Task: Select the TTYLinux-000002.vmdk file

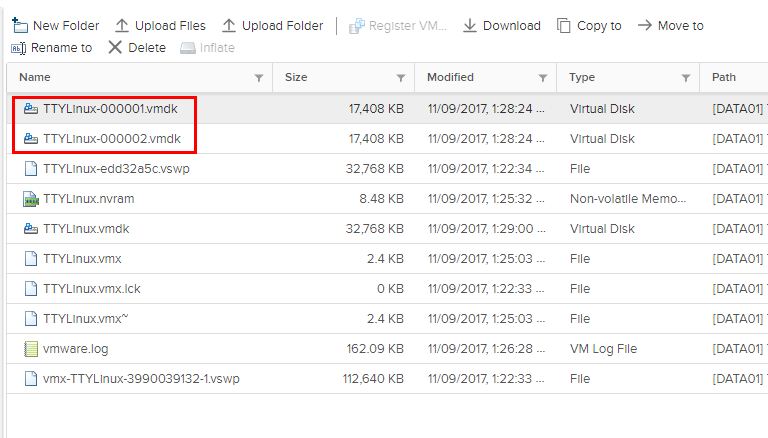Action: 111,139
